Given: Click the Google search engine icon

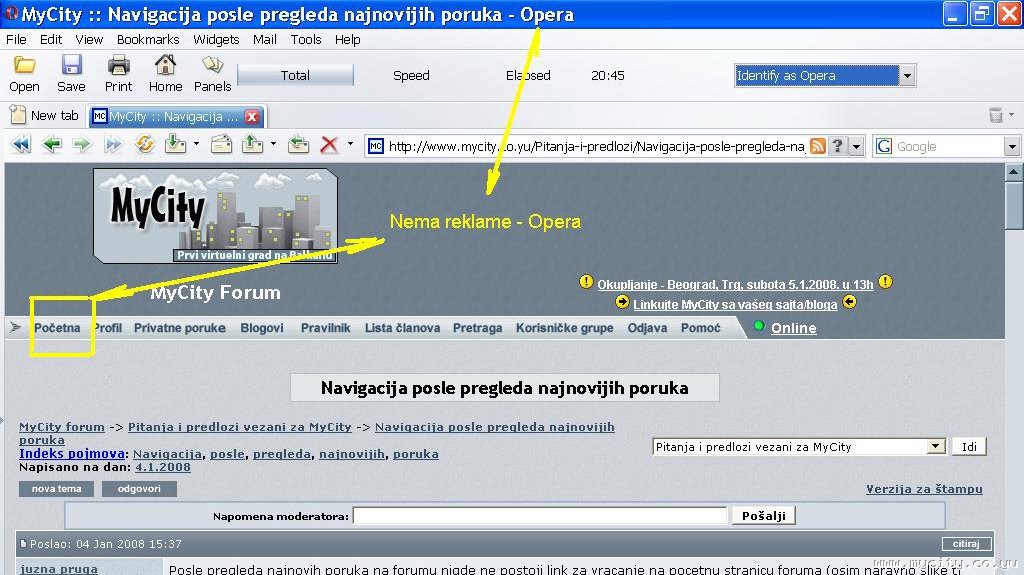Looking at the screenshot, I should (884, 146).
